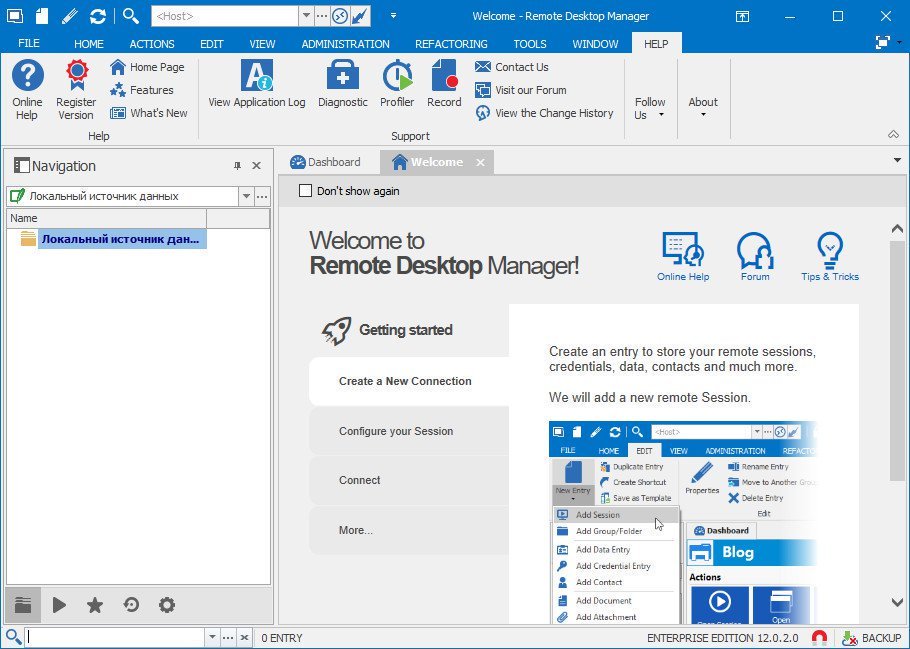Check the Don't show again checkbox
Viewport: 910px width, 649px height.
pos(306,190)
